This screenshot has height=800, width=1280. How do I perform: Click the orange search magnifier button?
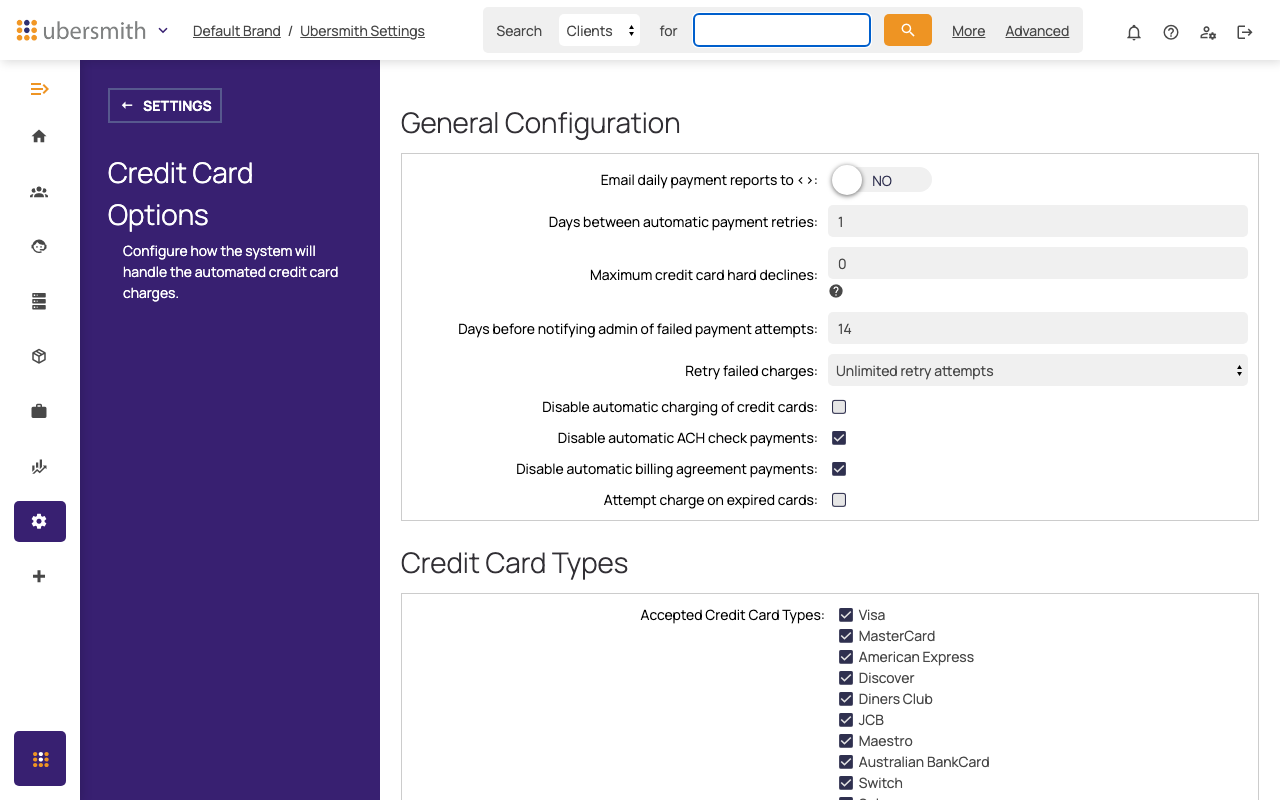click(908, 30)
